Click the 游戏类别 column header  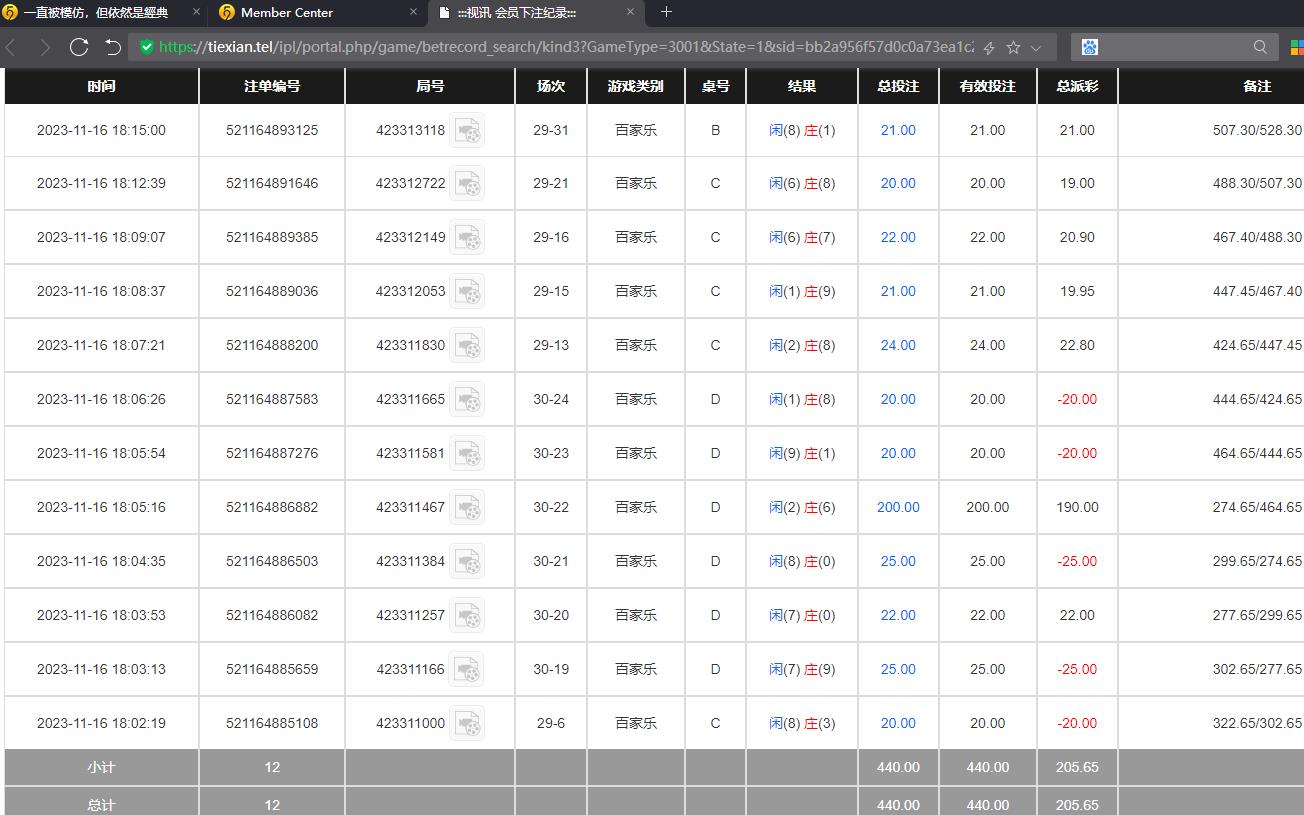(x=636, y=86)
